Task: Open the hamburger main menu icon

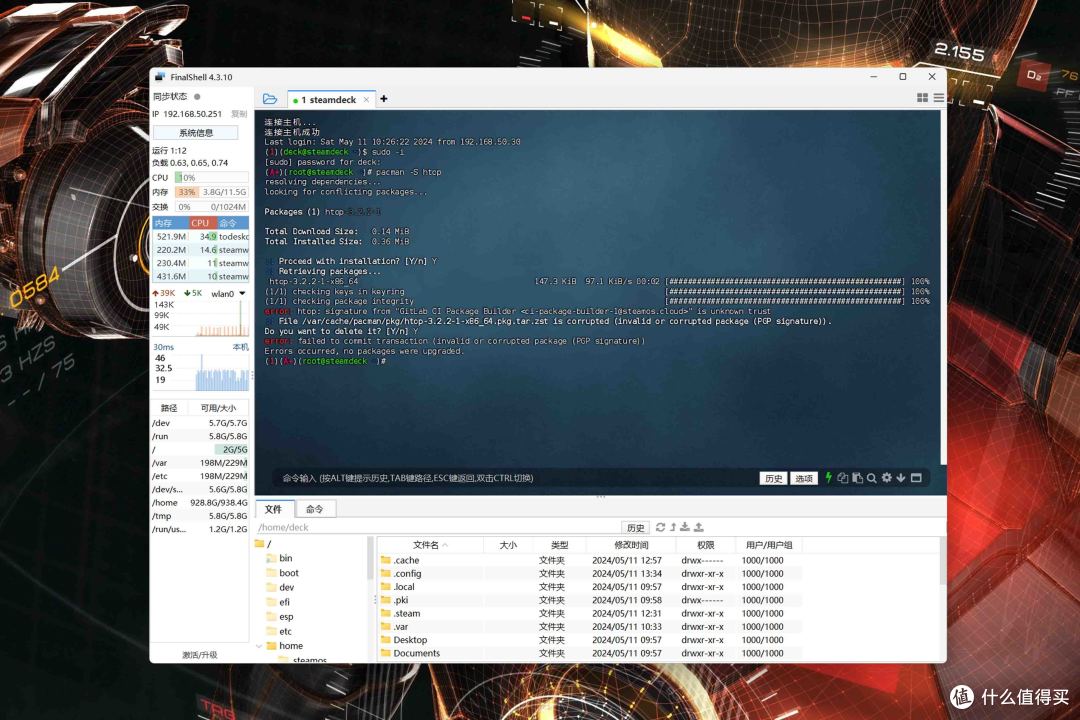Action: tap(938, 98)
